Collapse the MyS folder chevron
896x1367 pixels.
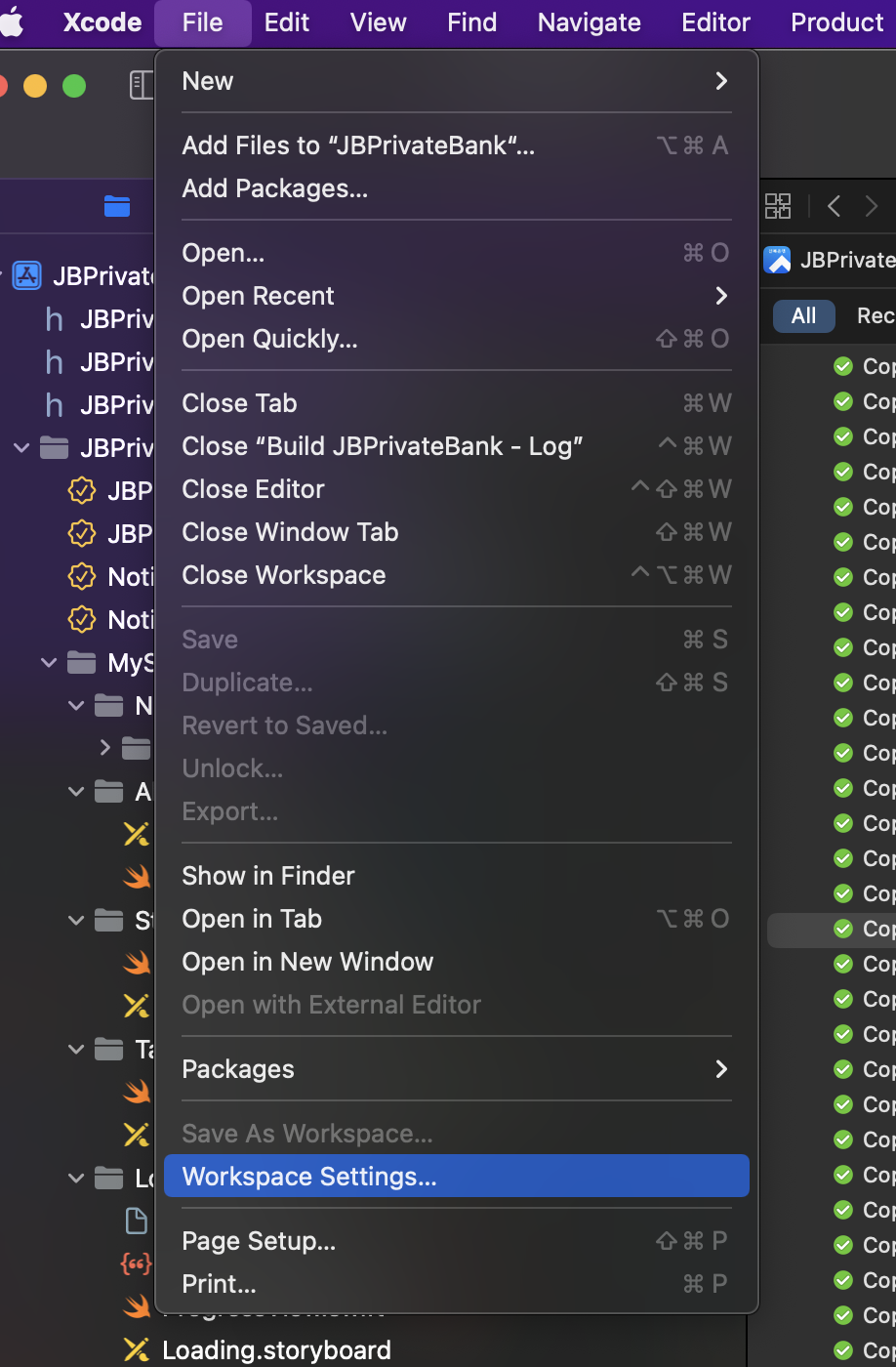click(49, 662)
